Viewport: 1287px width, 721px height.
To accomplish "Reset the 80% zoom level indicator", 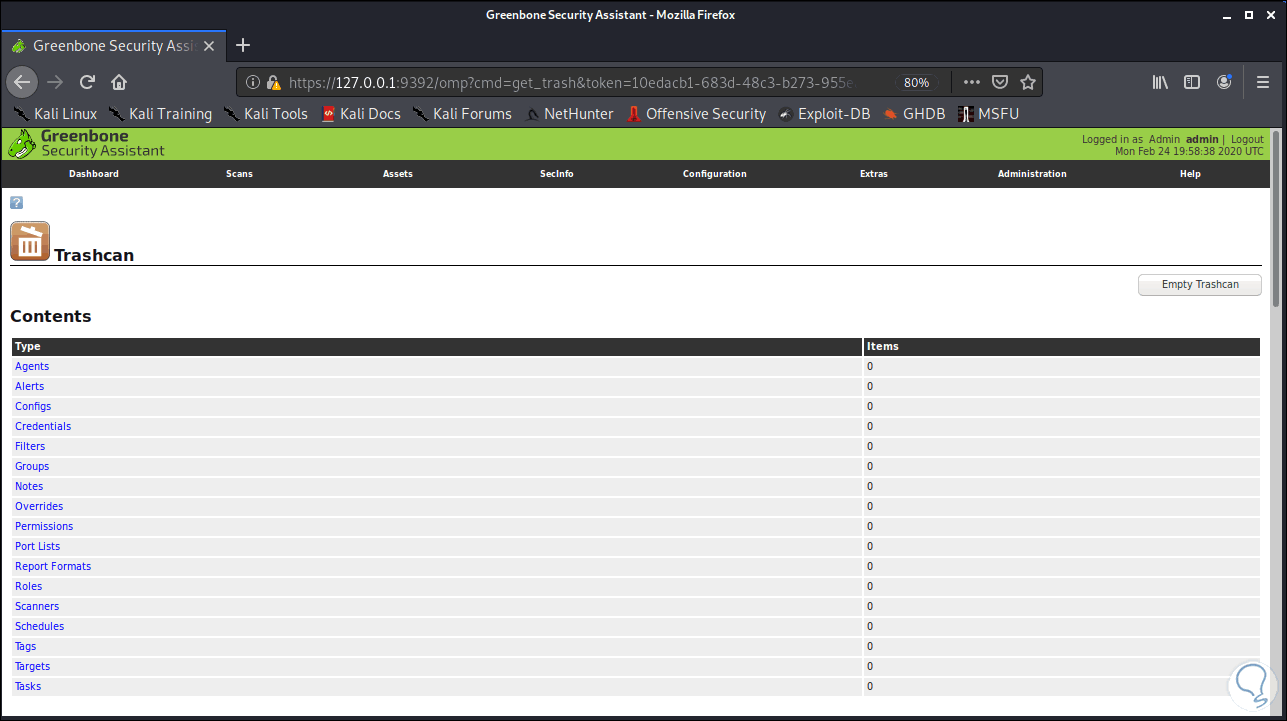I will [916, 82].
